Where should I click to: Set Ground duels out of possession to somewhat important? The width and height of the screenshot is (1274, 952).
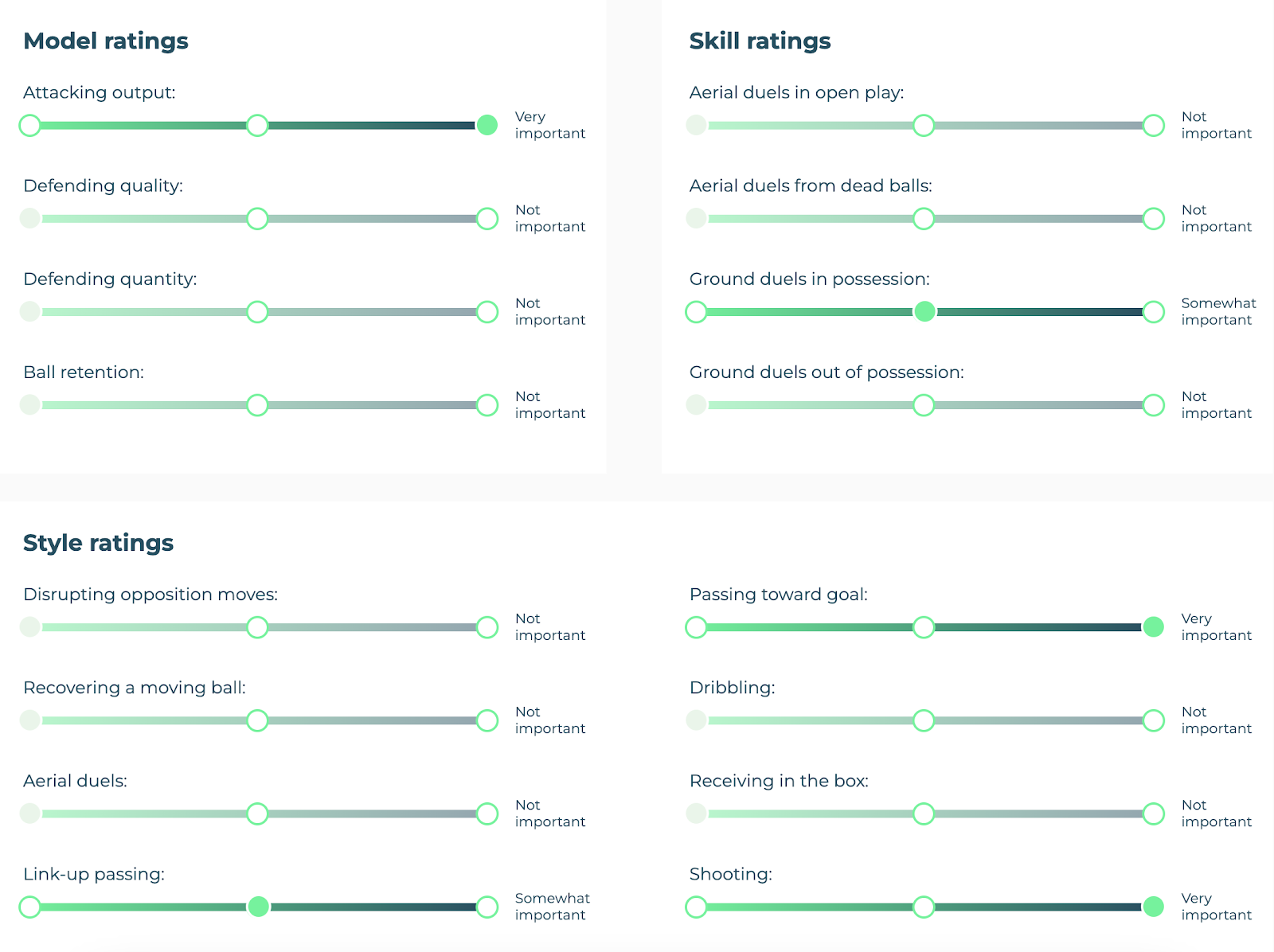click(924, 404)
